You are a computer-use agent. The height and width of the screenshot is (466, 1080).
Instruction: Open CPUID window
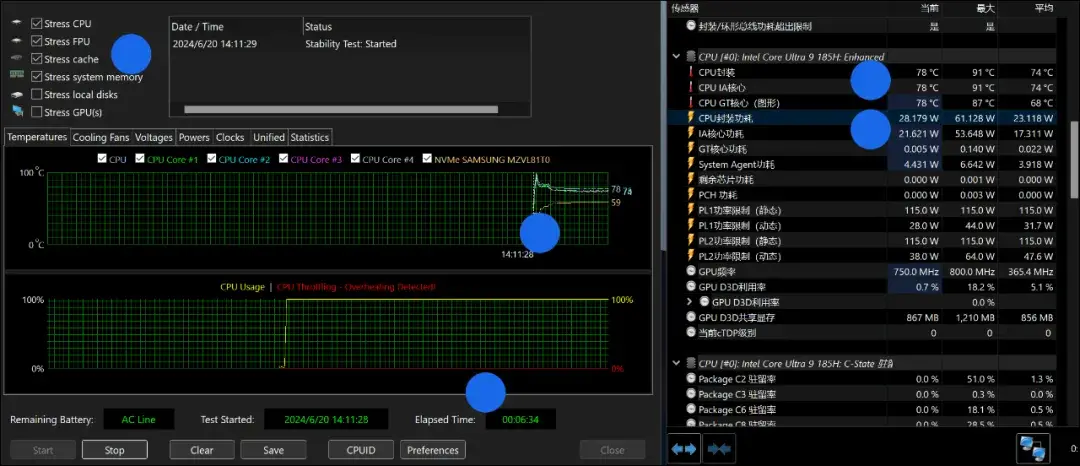click(361, 450)
